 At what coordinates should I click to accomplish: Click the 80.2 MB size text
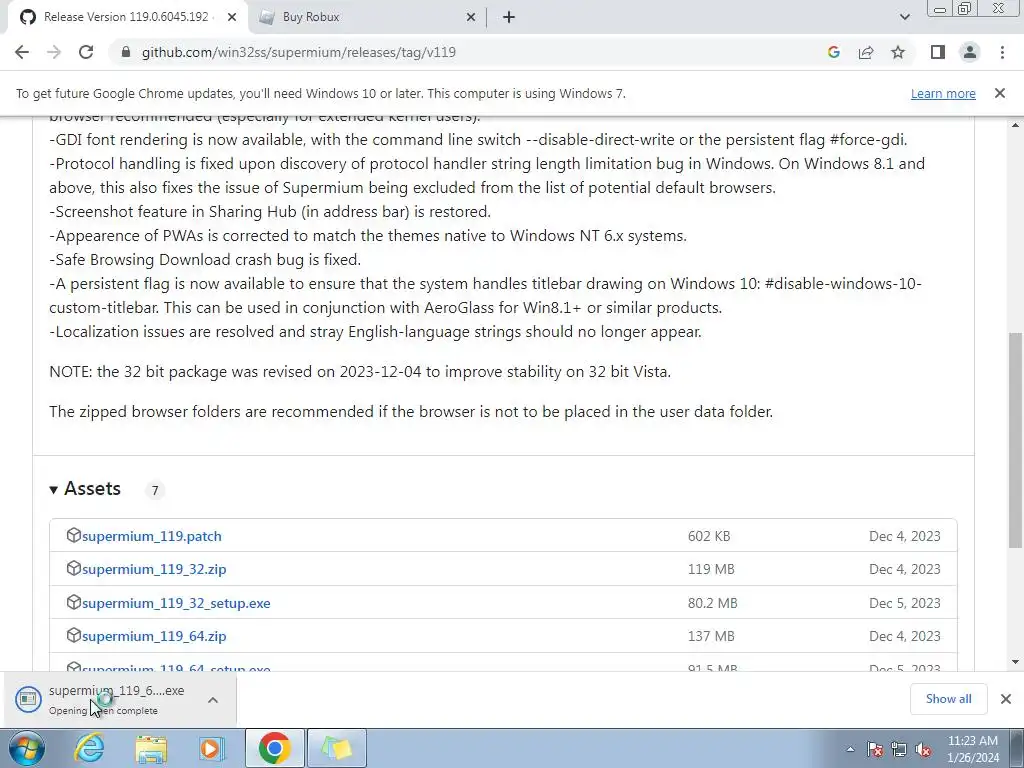tap(712, 603)
